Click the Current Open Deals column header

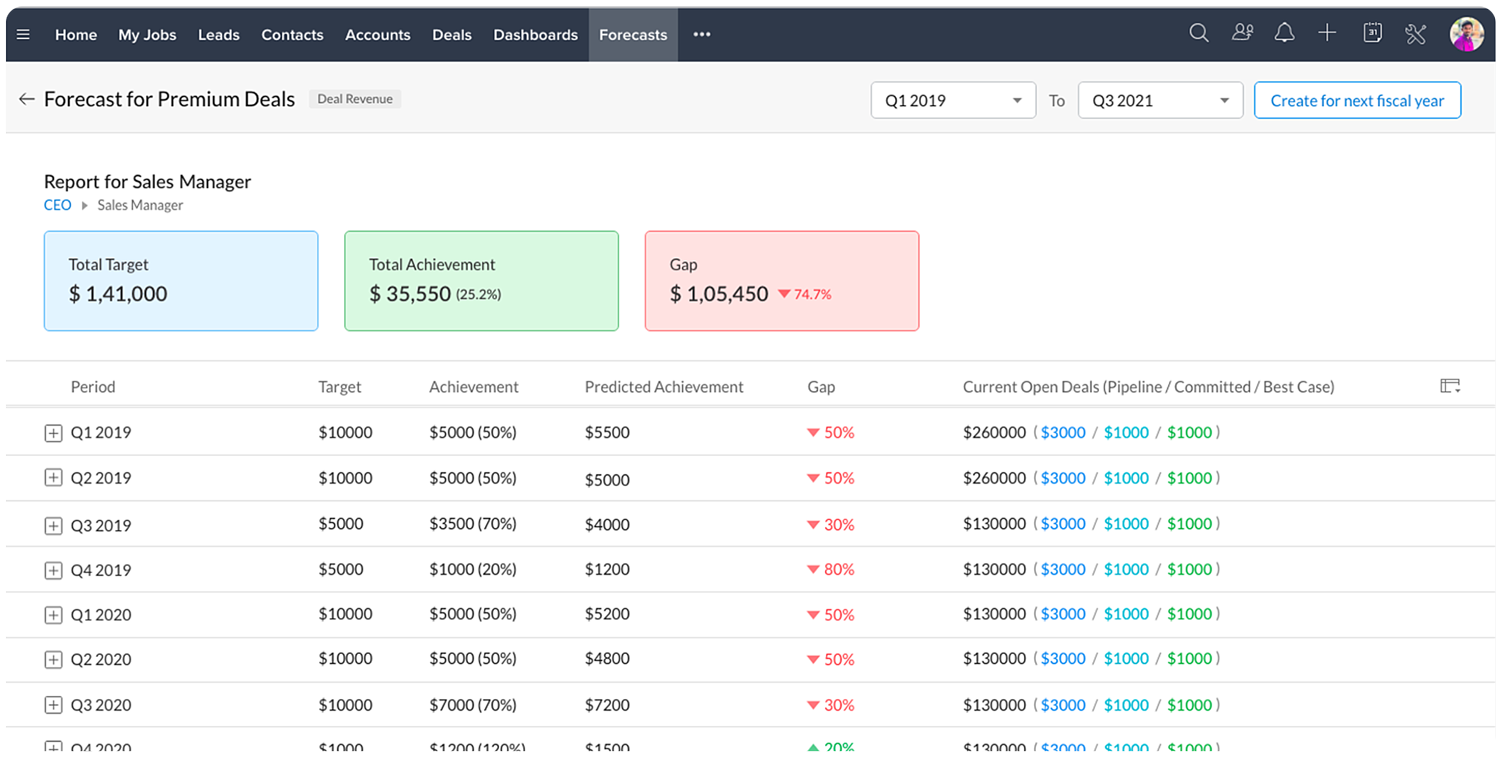(1148, 386)
